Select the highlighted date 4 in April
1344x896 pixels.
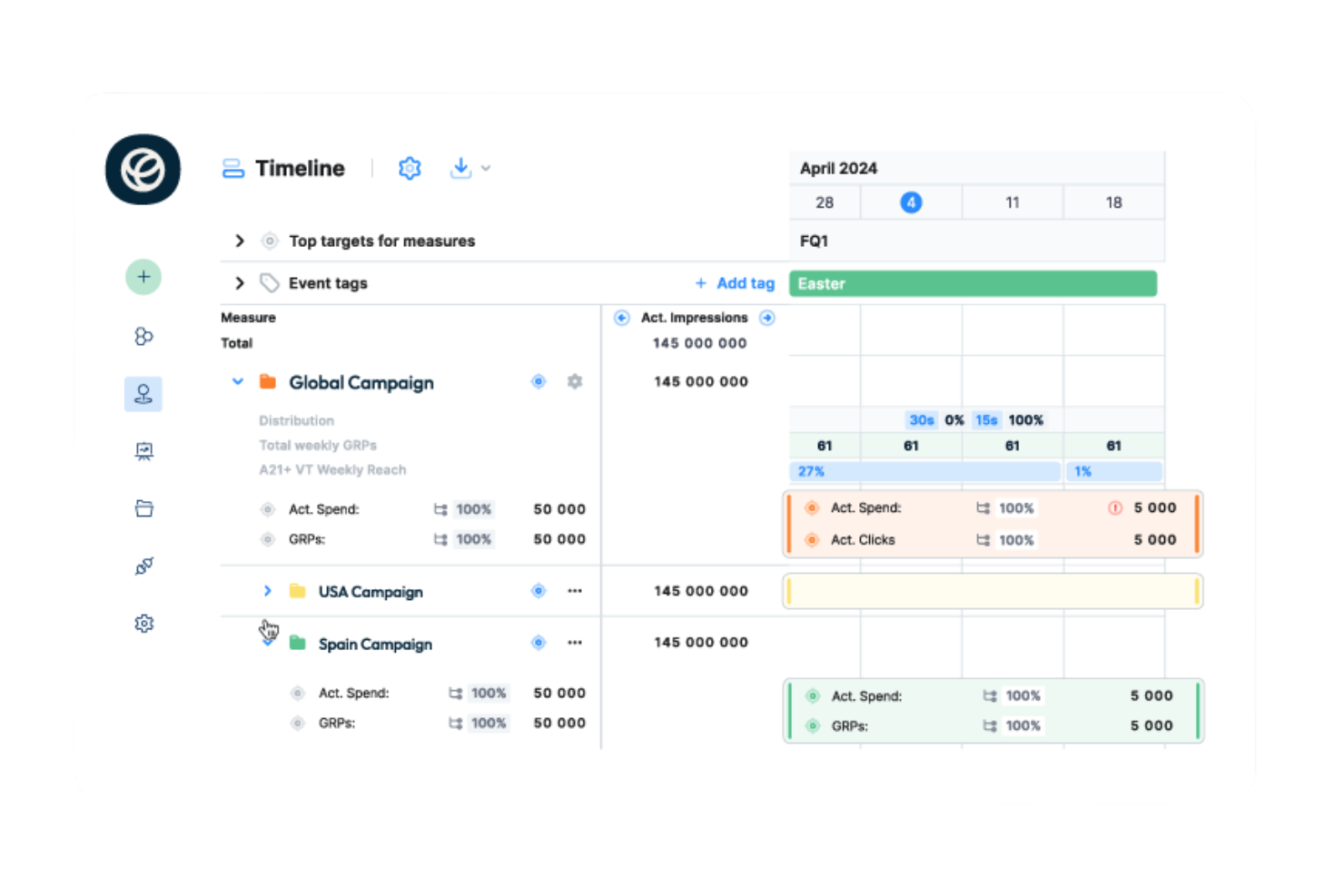(911, 202)
